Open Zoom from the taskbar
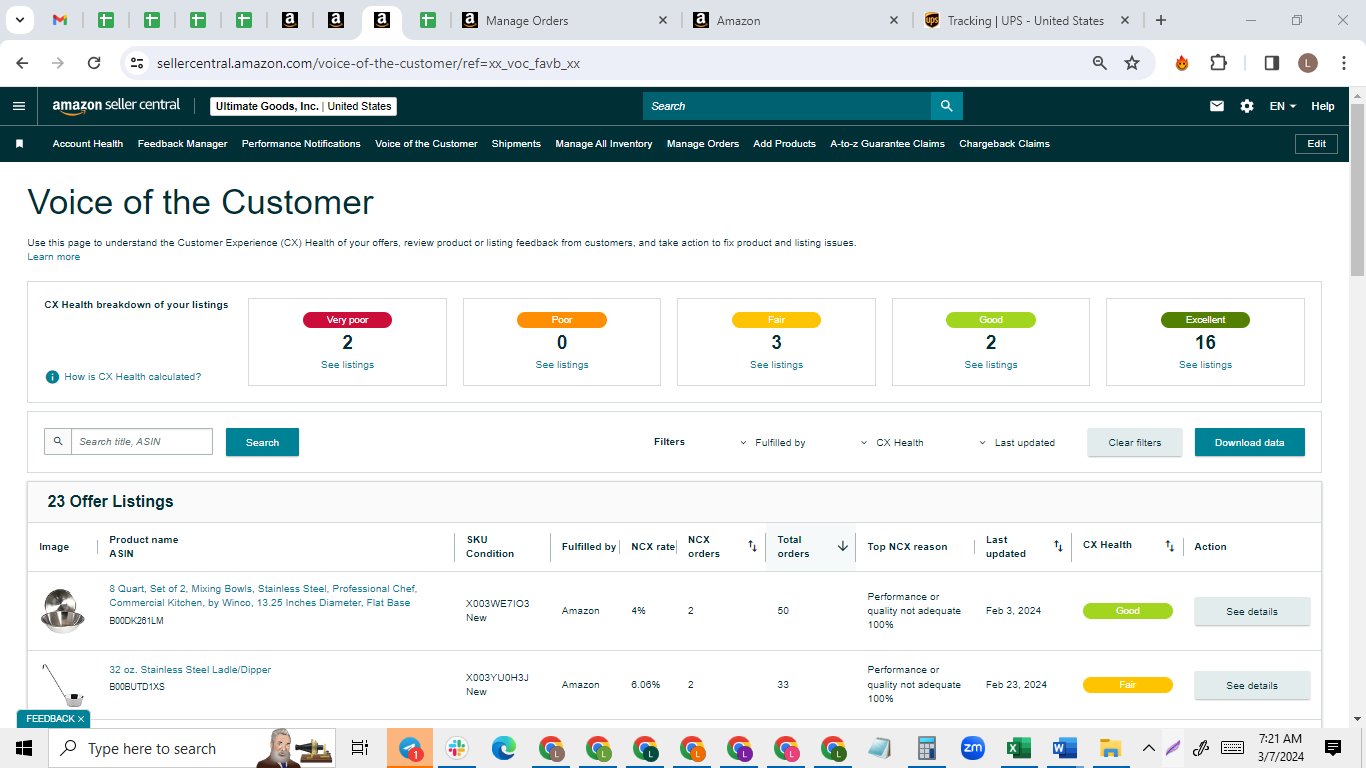This screenshot has width=1366, height=768. [x=972, y=748]
